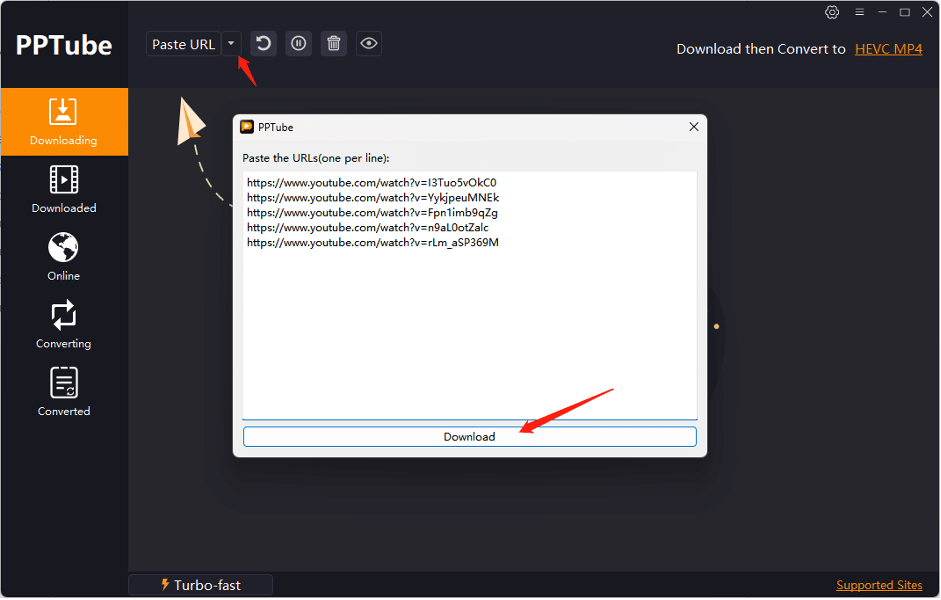The width and height of the screenshot is (941, 600).
Task: Expand the hidden panel dot handle
Action: (x=716, y=325)
